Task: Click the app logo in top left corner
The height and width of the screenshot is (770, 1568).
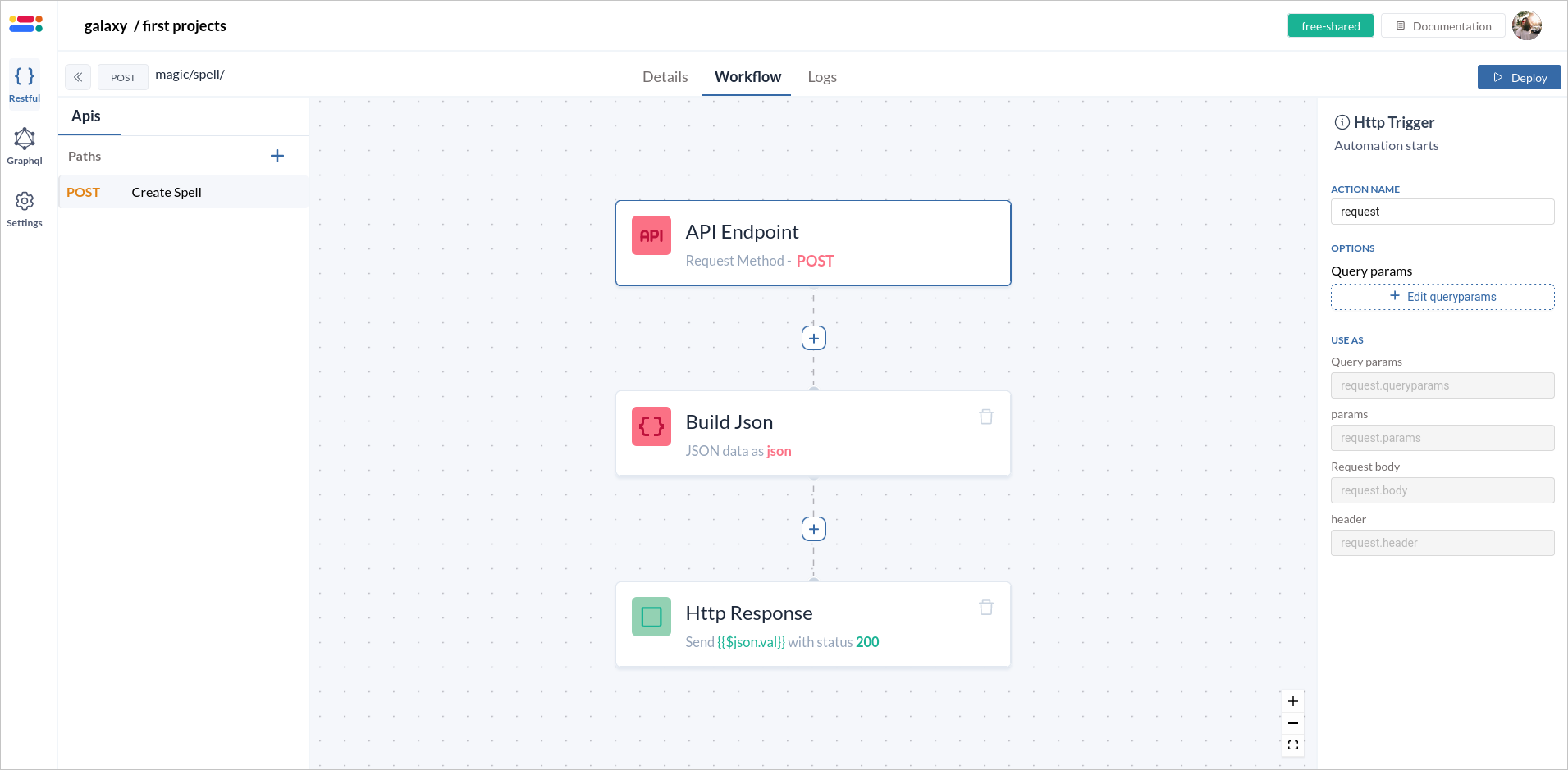Action: [25, 24]
